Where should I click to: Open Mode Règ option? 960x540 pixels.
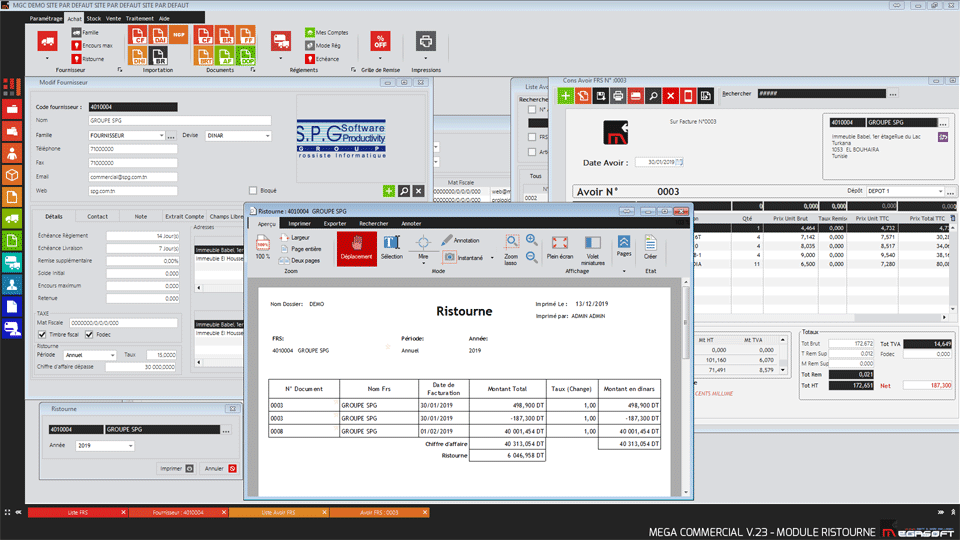[x=323, y=45]
